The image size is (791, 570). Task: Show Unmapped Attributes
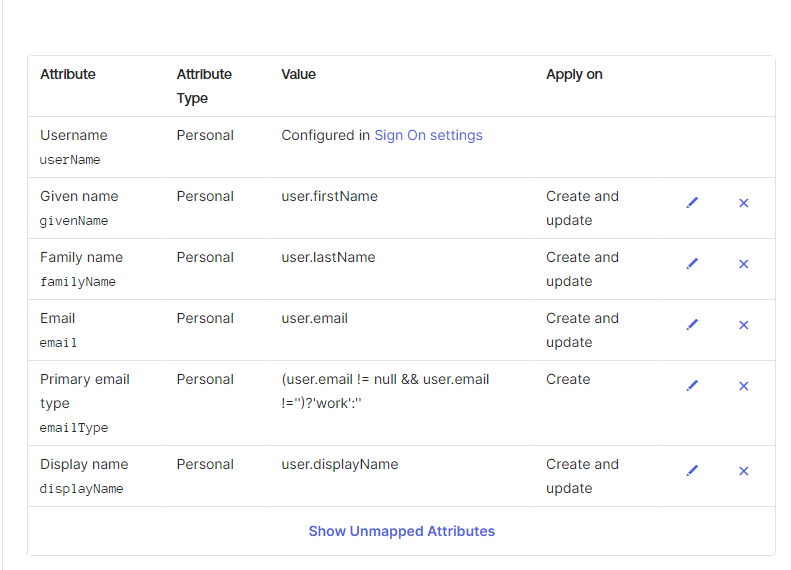401,531
